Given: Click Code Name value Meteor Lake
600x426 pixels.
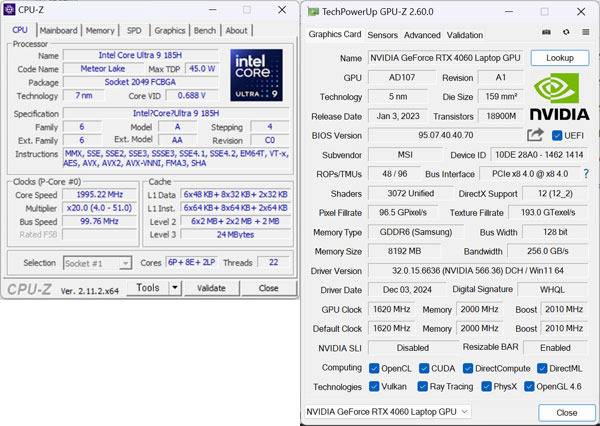Looking at the screenshot, I should (x=102, y=69).
